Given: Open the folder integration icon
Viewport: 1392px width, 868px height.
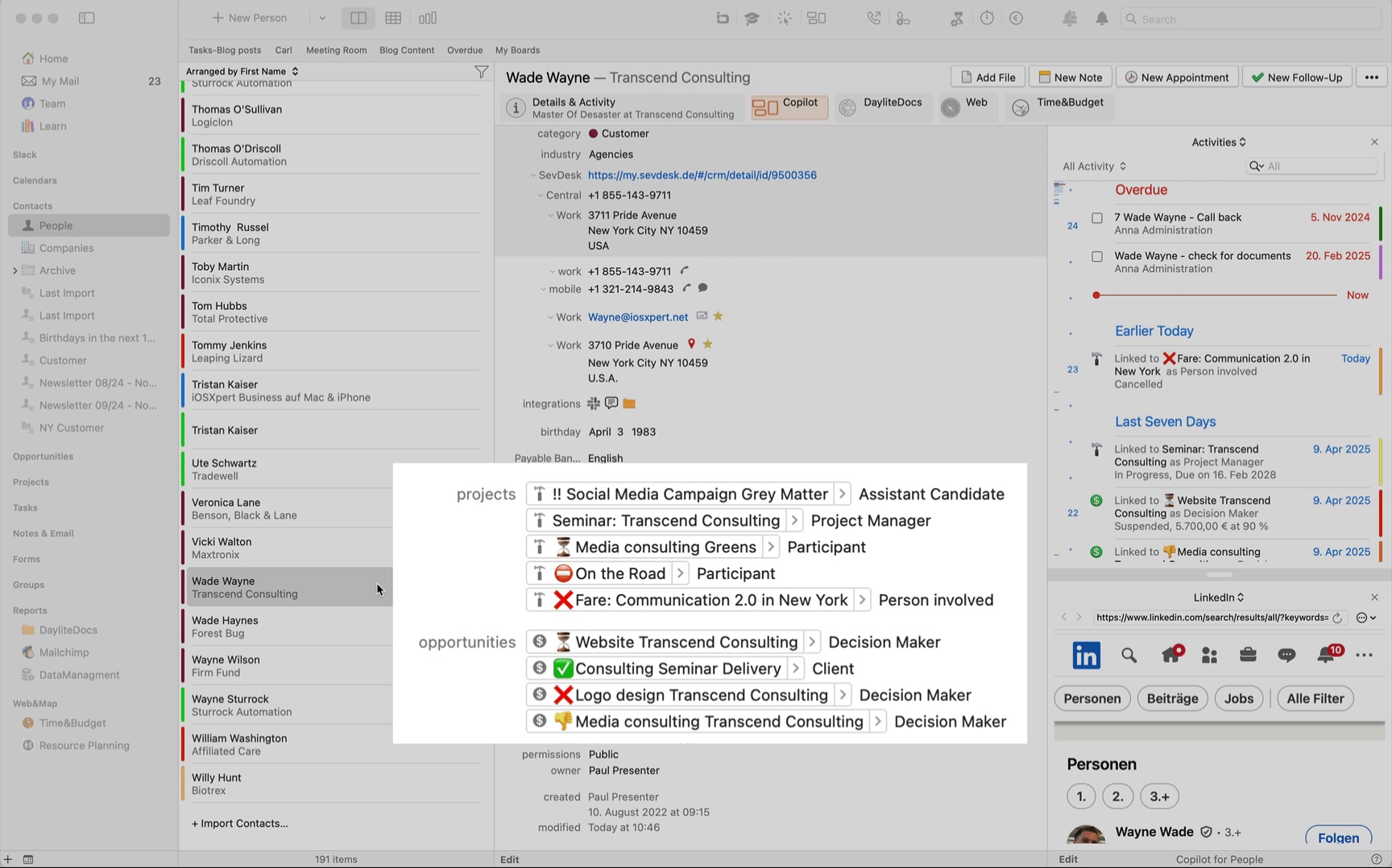Looking at the screenshot, I should coord(629,403).
